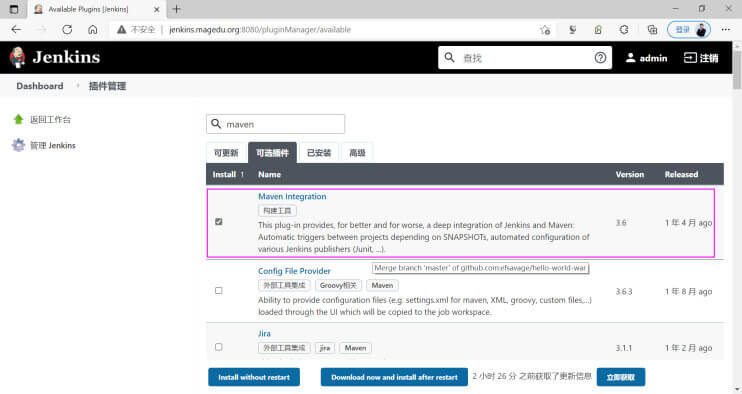
Task: Click the not-secure warning icon
Action: coord(122,29)
